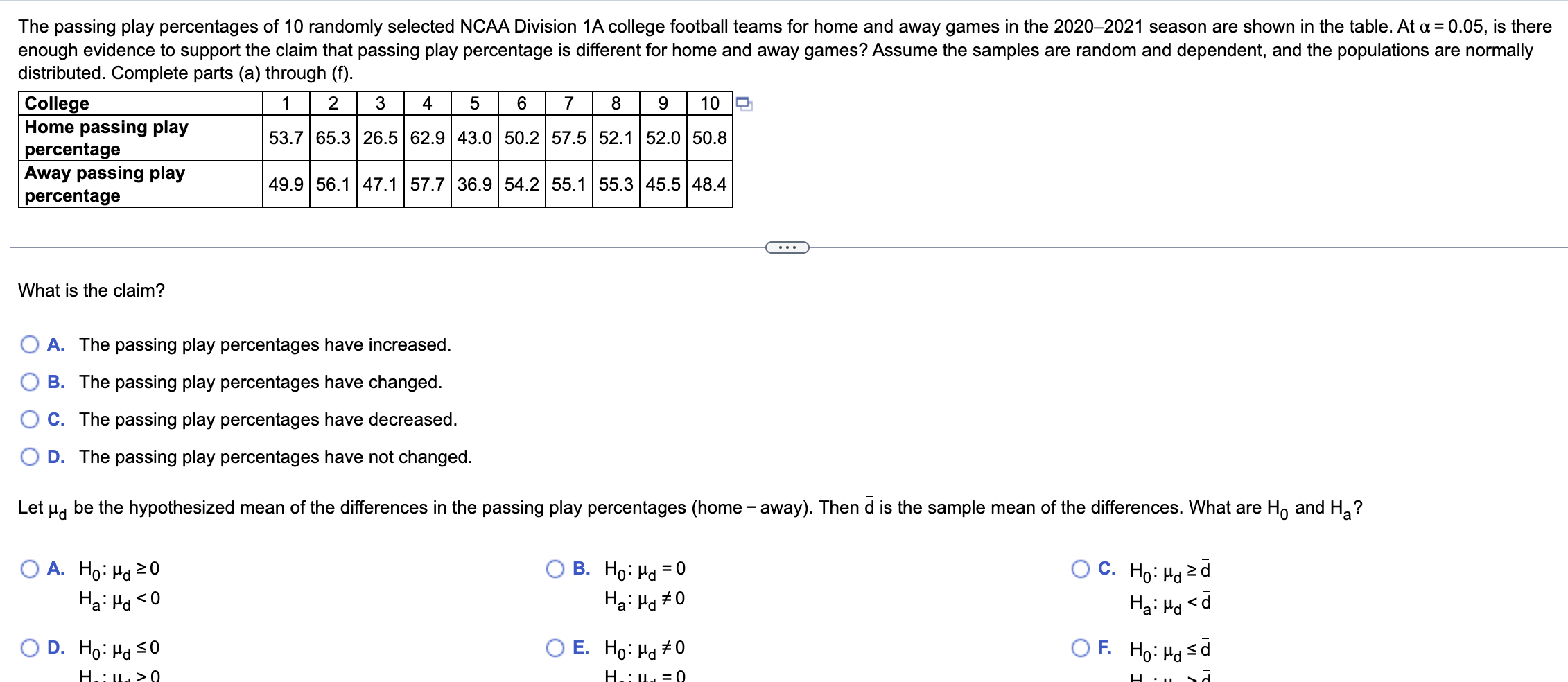The height and width of the screenshot is (682, 1568).
Task: Click the College header cell of the table
Action: pos(55,104)
